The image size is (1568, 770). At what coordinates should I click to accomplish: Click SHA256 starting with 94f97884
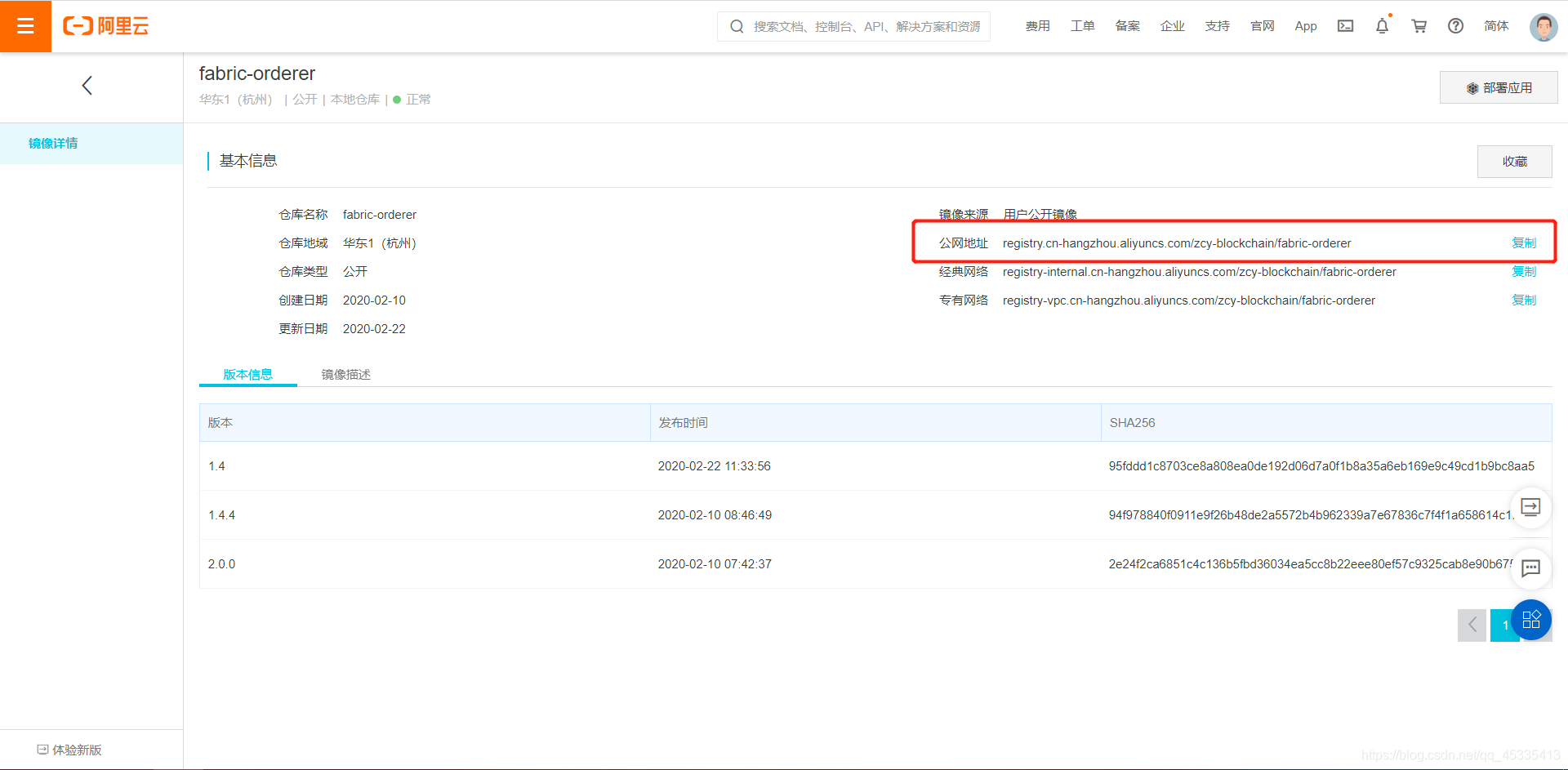click(x=1311, y=515)
